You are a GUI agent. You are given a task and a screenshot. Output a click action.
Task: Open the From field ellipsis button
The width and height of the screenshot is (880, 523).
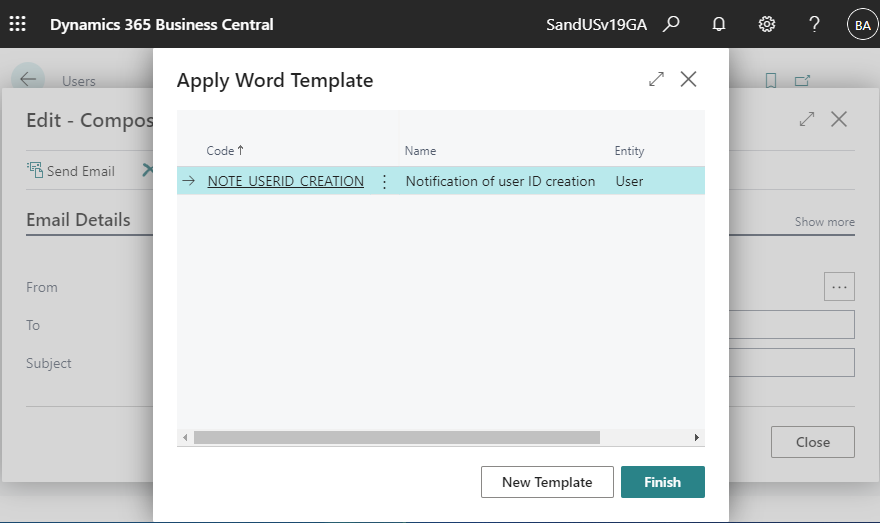840,287
